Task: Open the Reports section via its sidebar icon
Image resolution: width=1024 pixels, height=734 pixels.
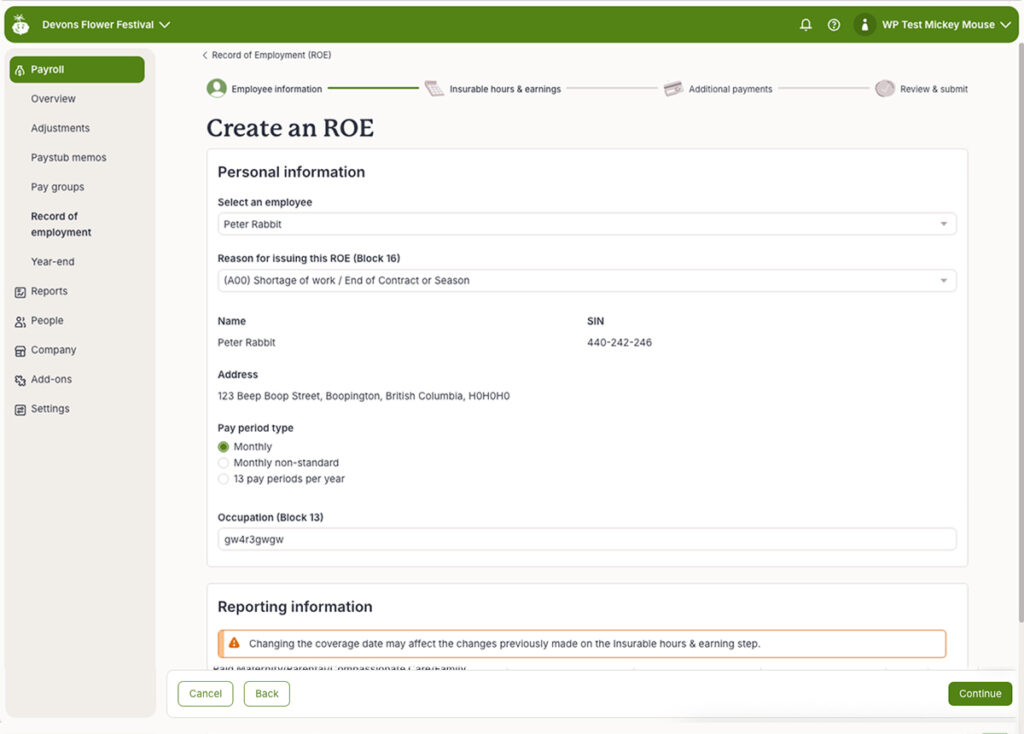Action: [x=19, y=291]
